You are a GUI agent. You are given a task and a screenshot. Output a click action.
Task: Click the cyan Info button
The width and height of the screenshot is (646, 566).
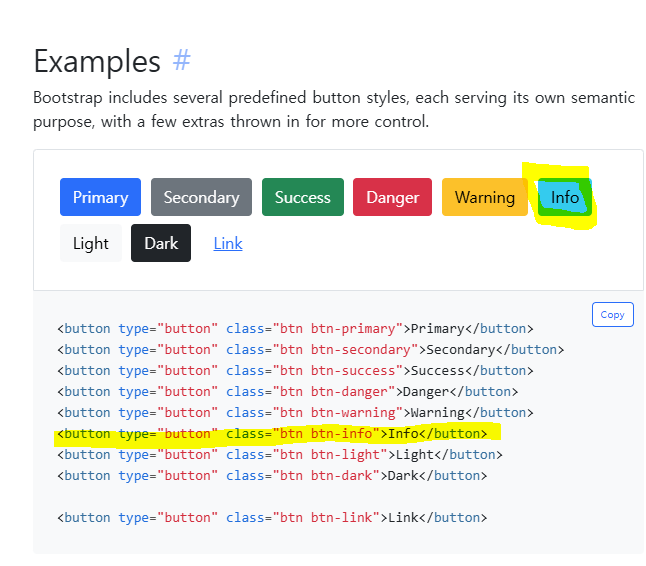point(565,197)
